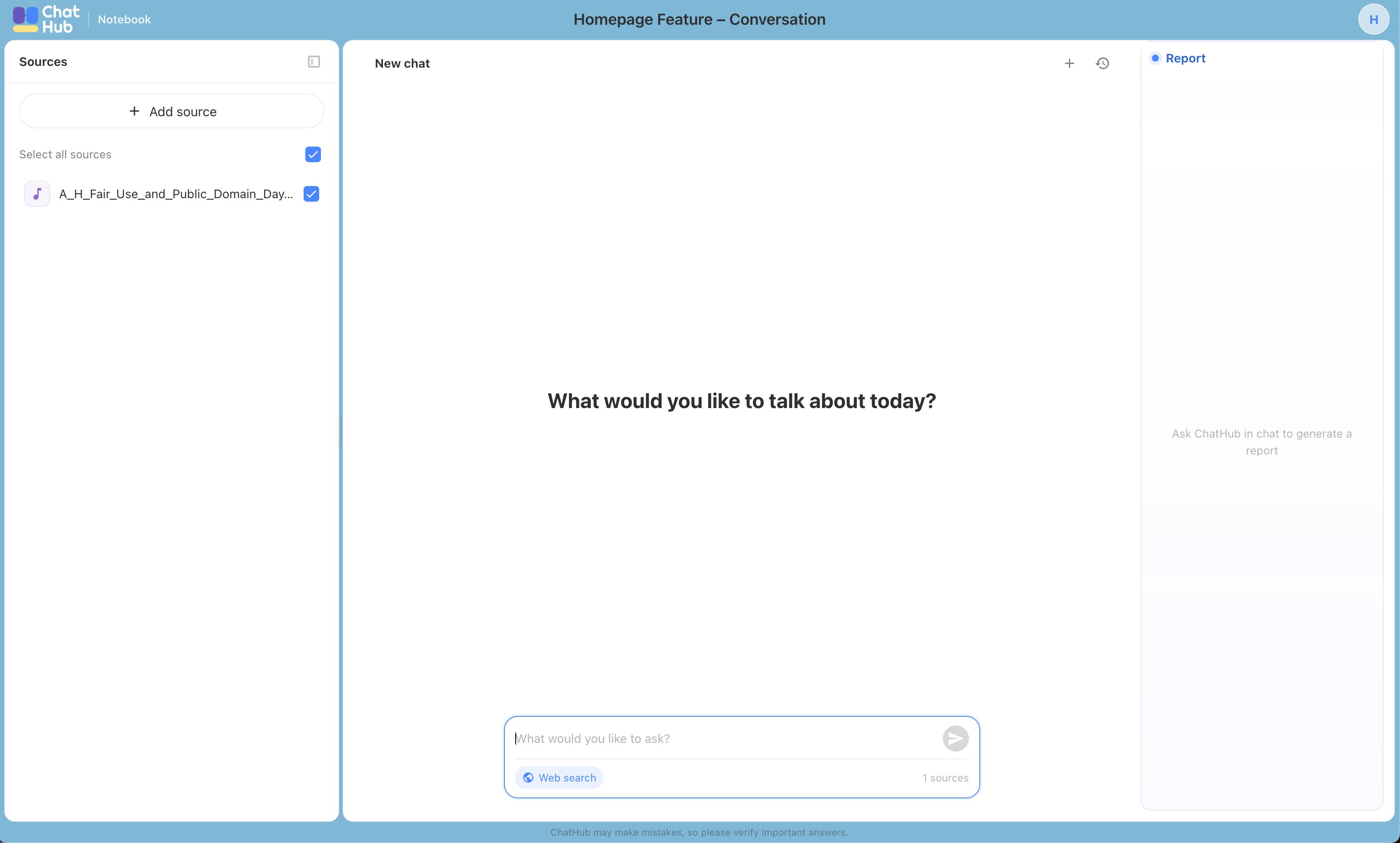Click the ChatHub logo

46,20
